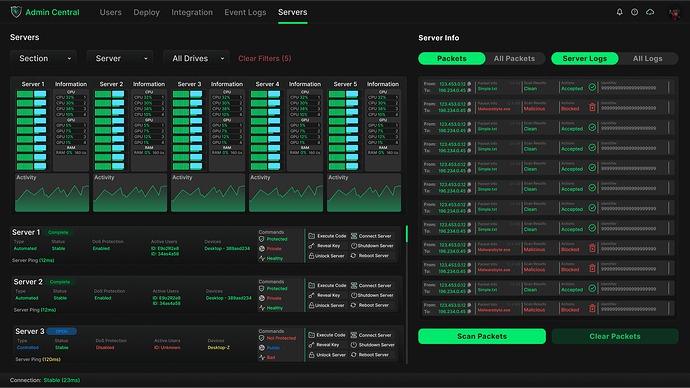Click the OPEN badge on Server 3

pos(62,331)
